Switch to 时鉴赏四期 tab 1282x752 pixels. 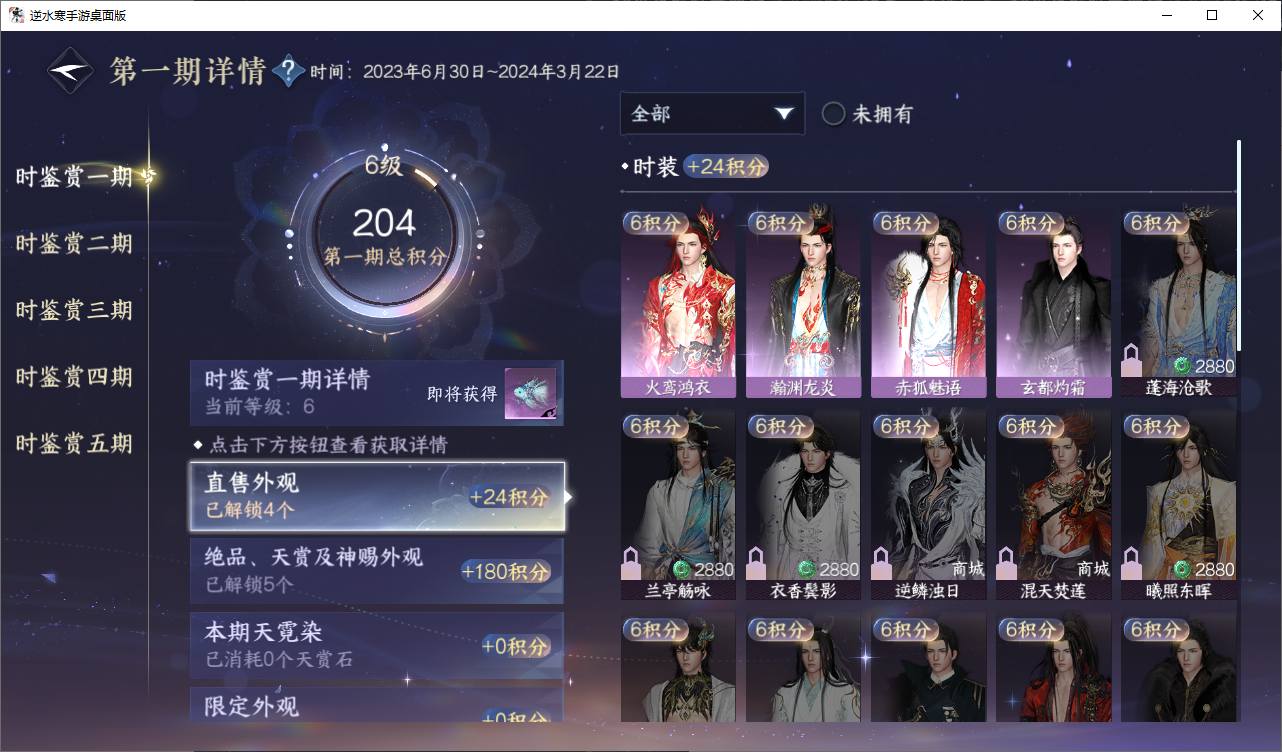(74, 377)
